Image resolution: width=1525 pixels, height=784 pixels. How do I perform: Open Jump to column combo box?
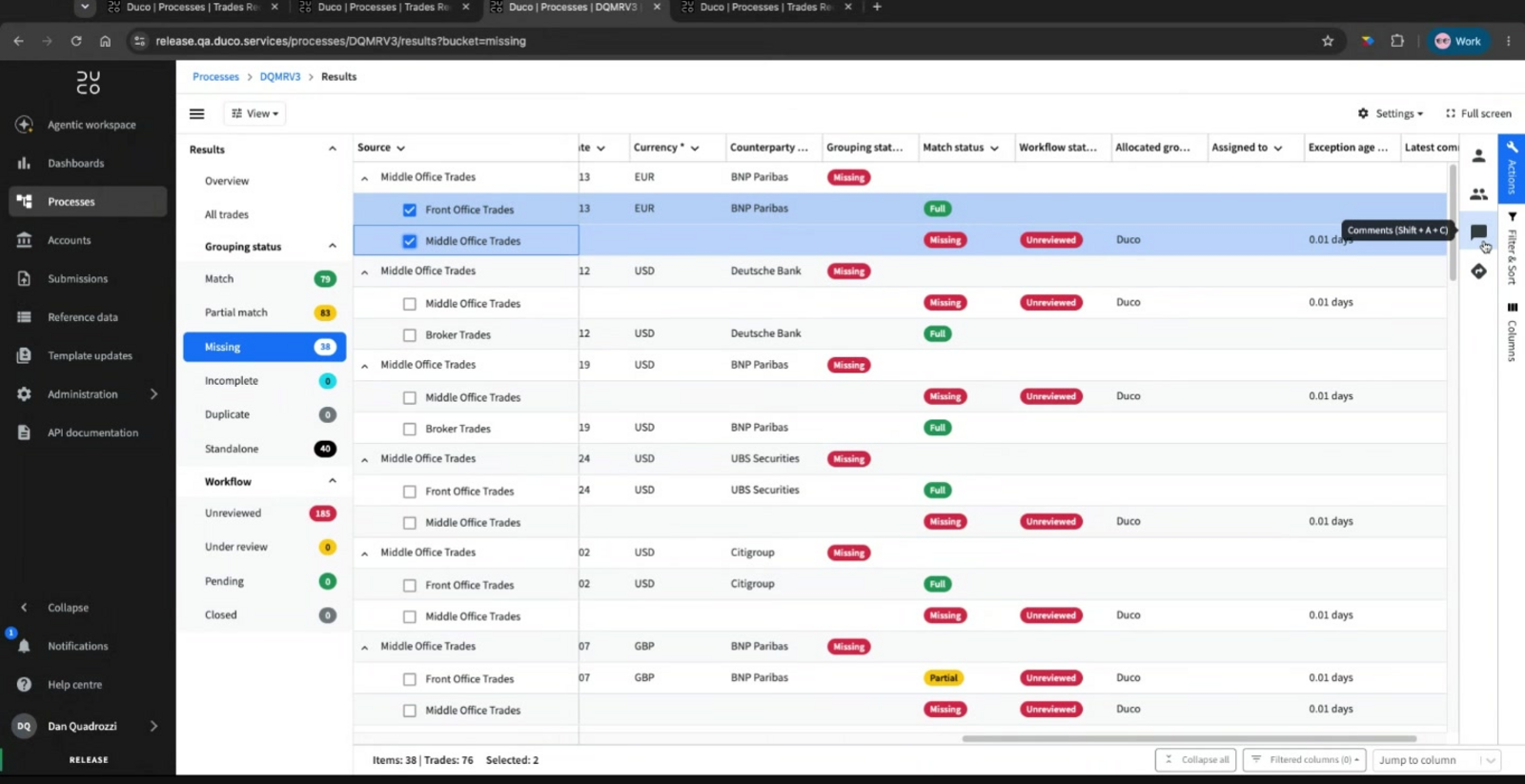(x=1436, y=760)
